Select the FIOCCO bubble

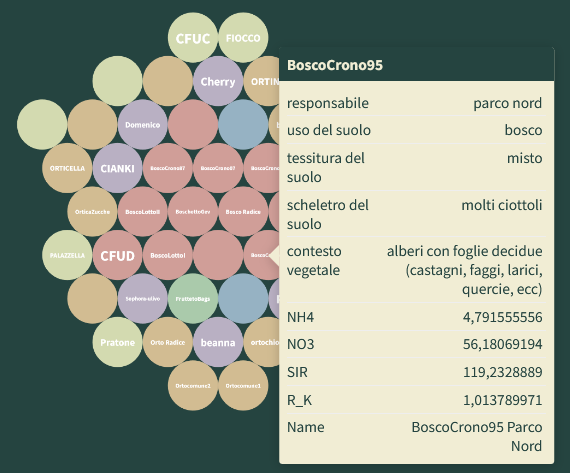(x=243, y=38)
